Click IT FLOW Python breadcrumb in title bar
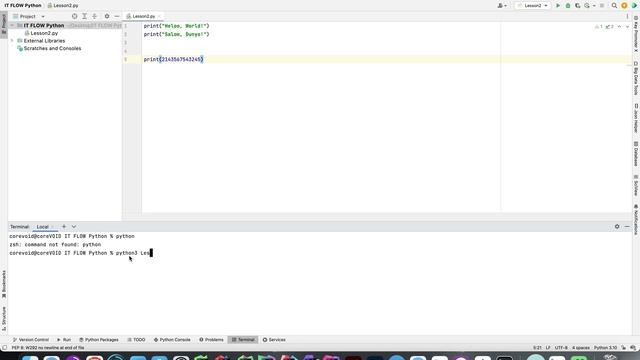 pos(23,6)
